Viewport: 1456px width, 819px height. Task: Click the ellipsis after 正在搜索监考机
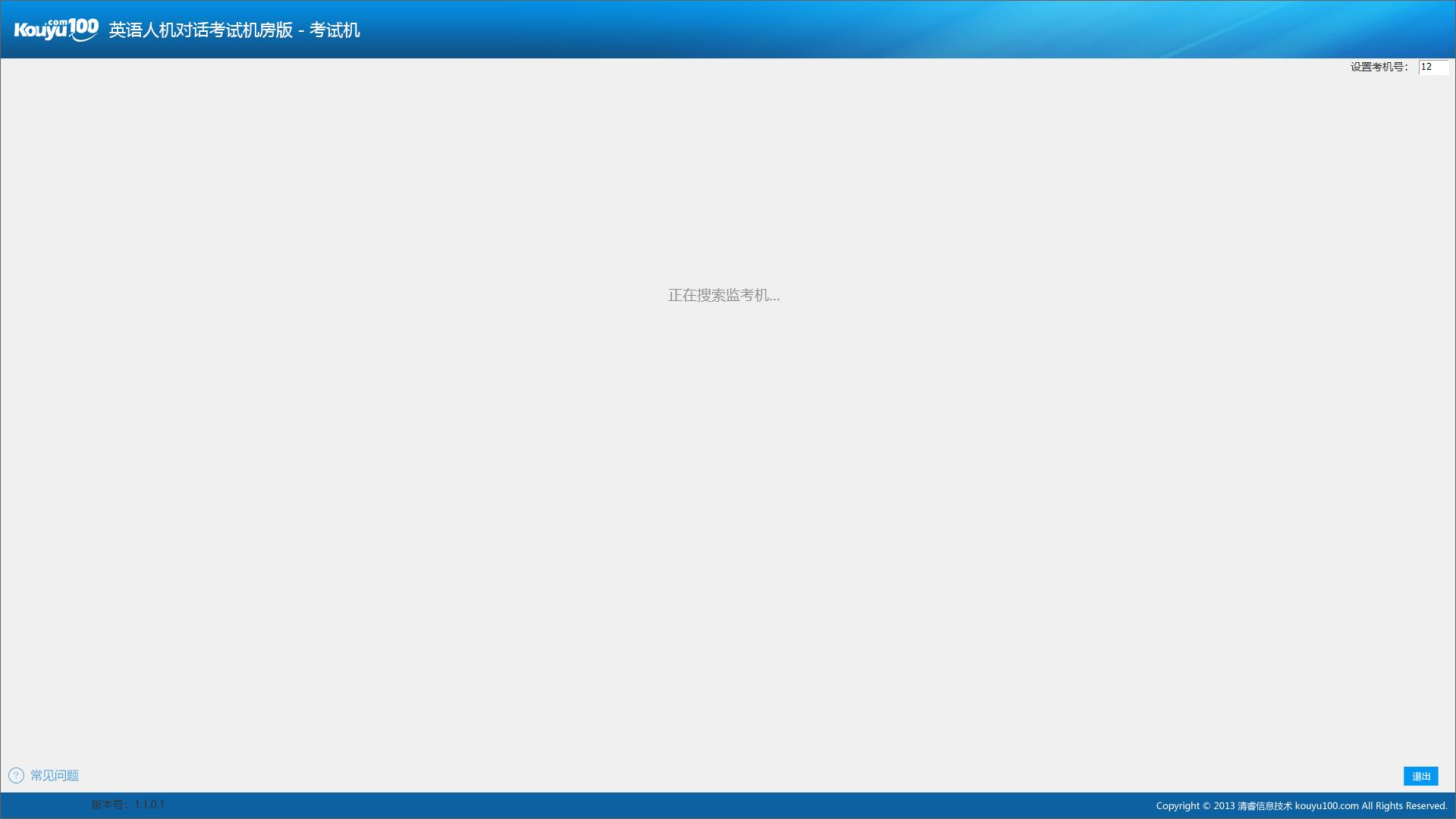(774, 297)
